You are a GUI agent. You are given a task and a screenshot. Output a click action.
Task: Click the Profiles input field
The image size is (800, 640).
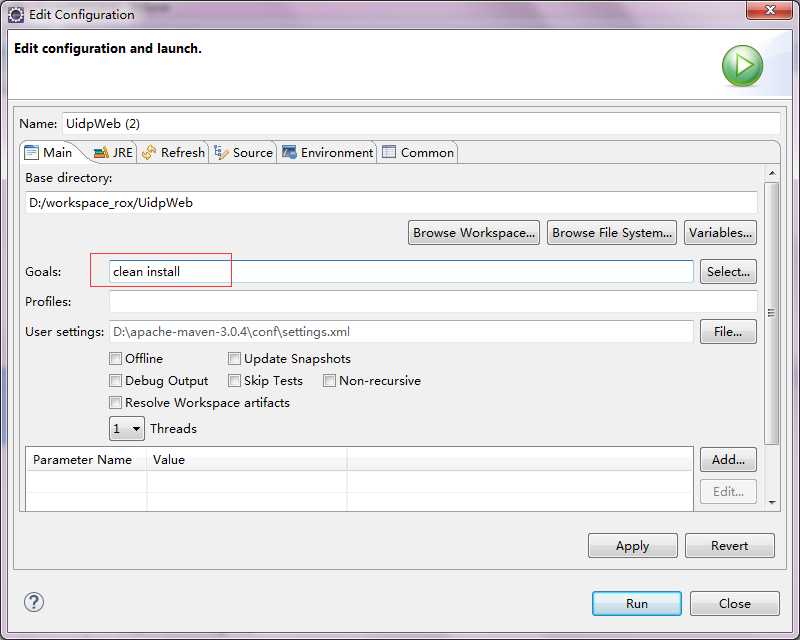click(x=433, y=302)
